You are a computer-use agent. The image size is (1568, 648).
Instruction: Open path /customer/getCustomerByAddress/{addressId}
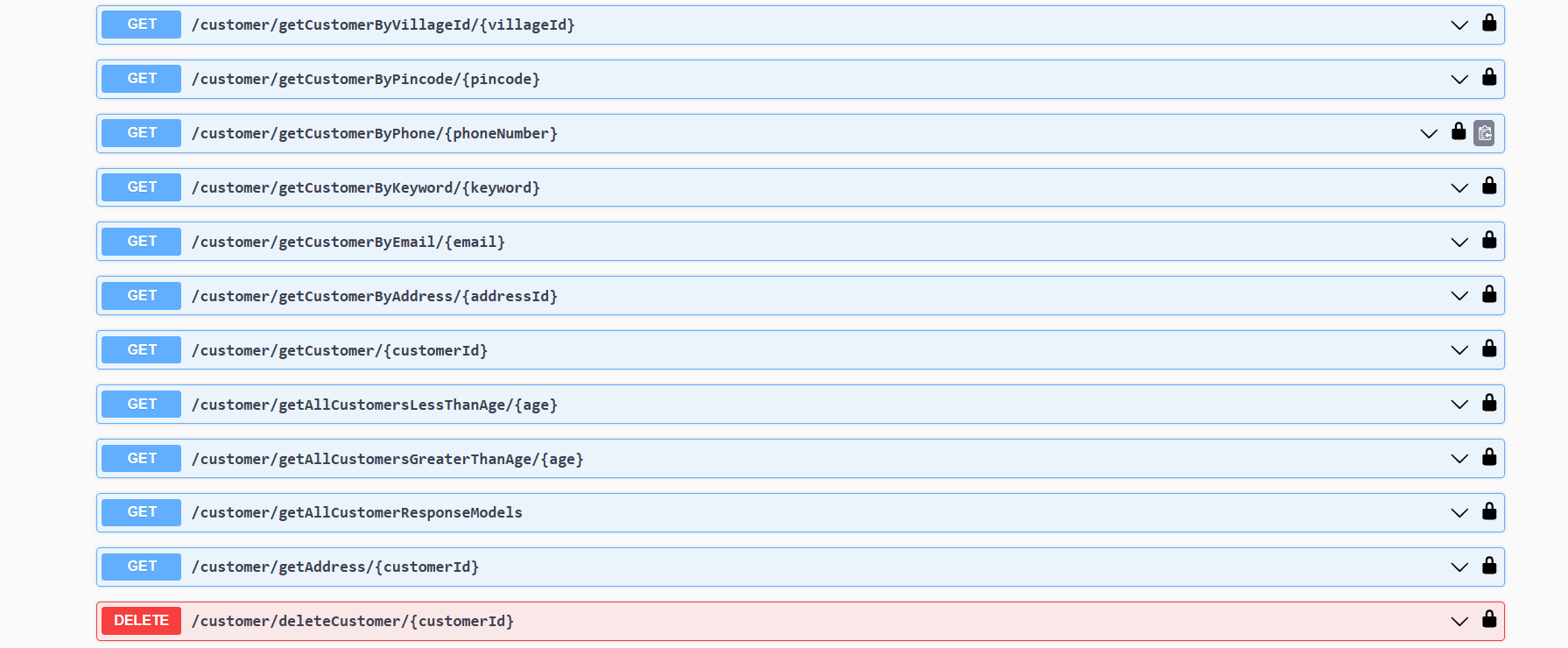coord(375,297)
